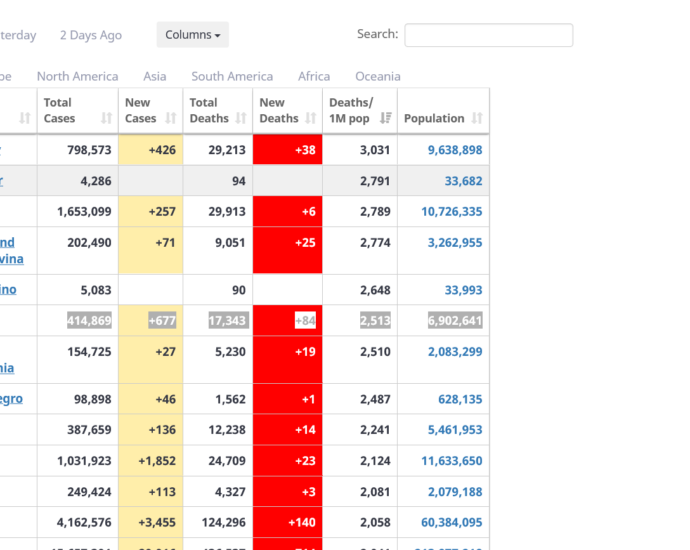Viewport: 690px width, 550px height.
Task: Open the South America tab
Action: click(x=232, y=77)
